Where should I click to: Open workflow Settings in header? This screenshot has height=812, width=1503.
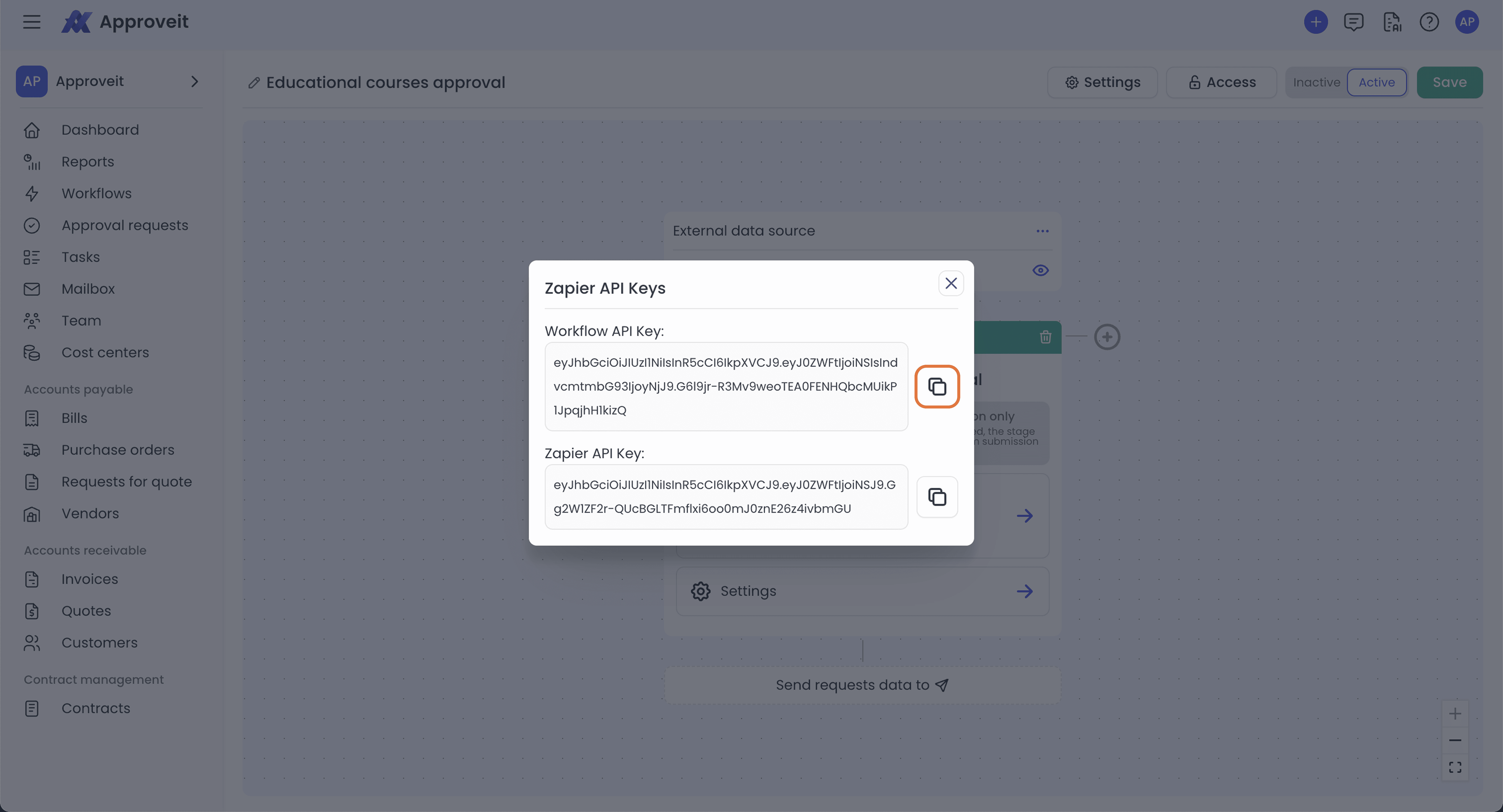pos(1102,82)
